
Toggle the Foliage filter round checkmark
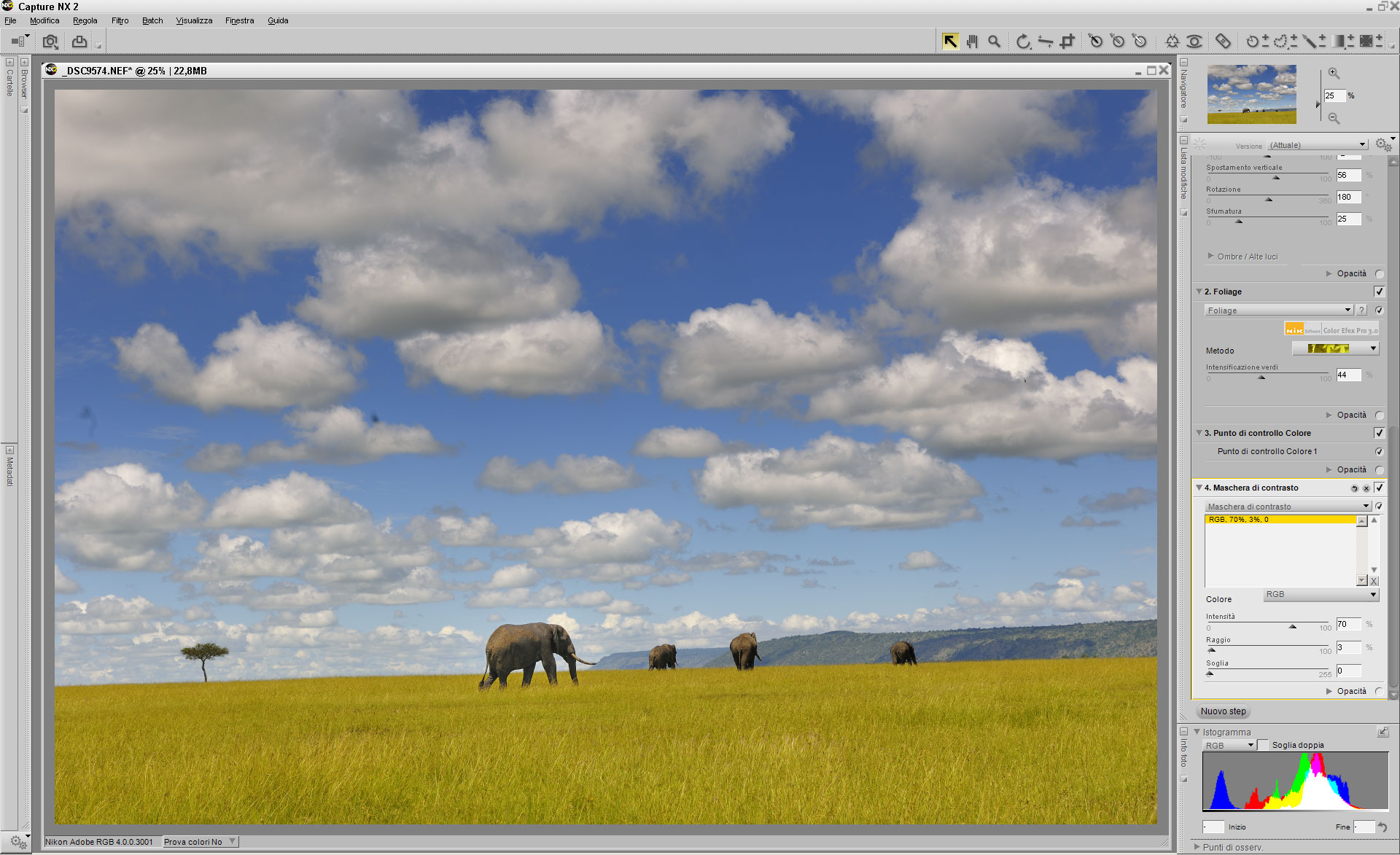tap(1379, 311)
